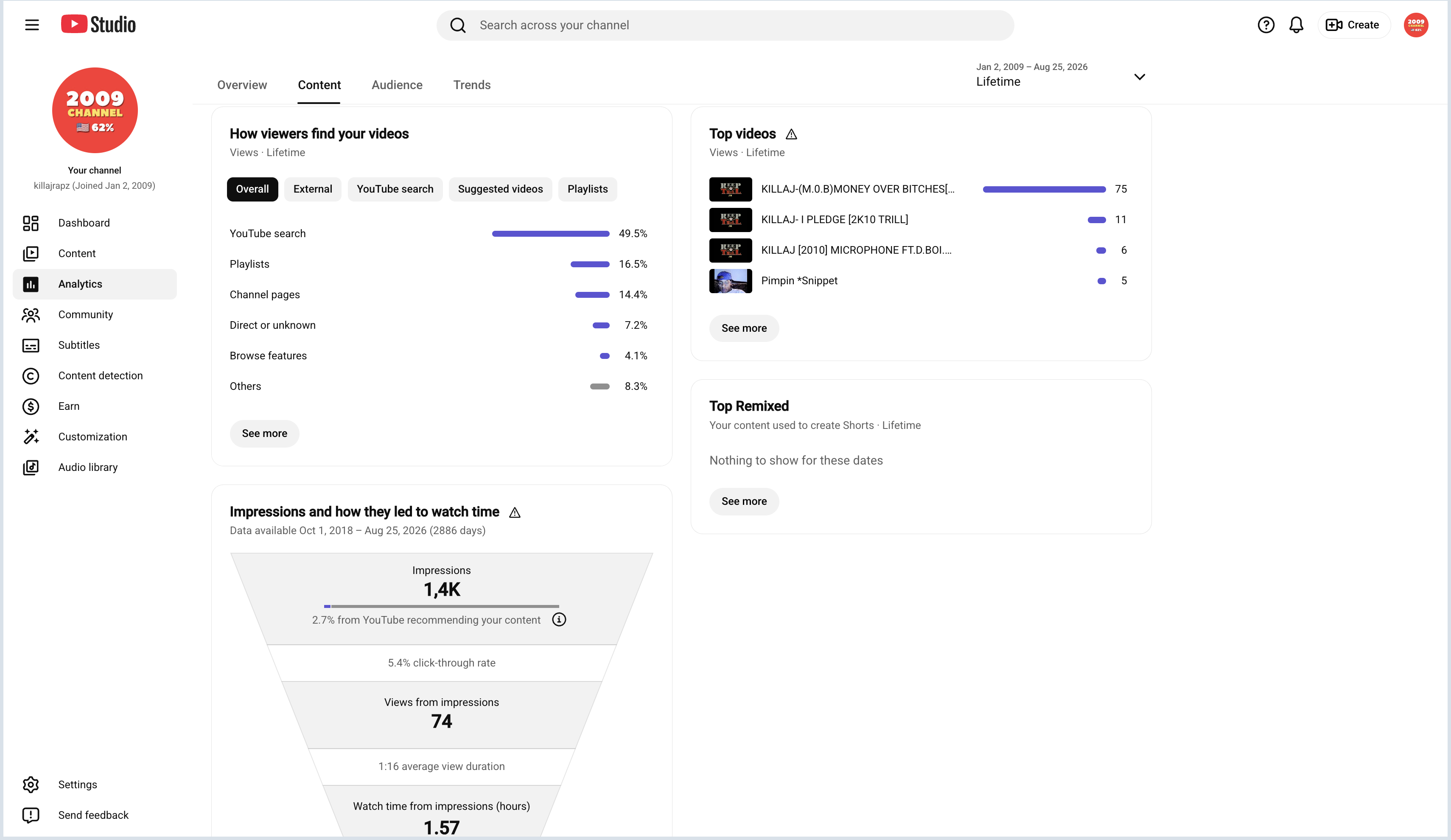The width and height of the screenshot is (1451, 840).
Task: Open the account avatar menu
Action: [x=1415, y=25]
